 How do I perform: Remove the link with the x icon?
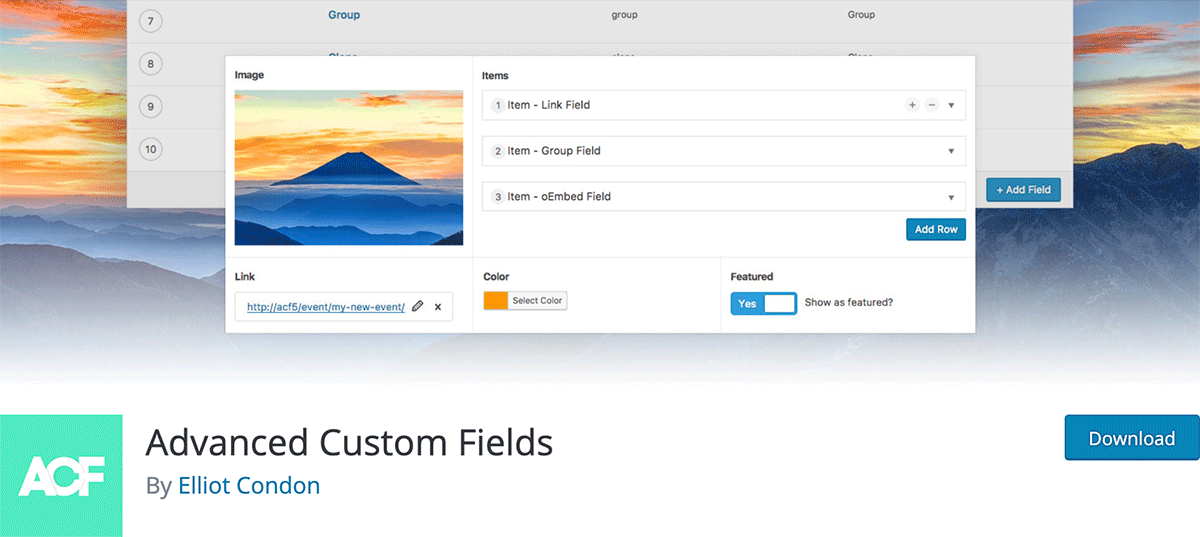tap(438, 307)
